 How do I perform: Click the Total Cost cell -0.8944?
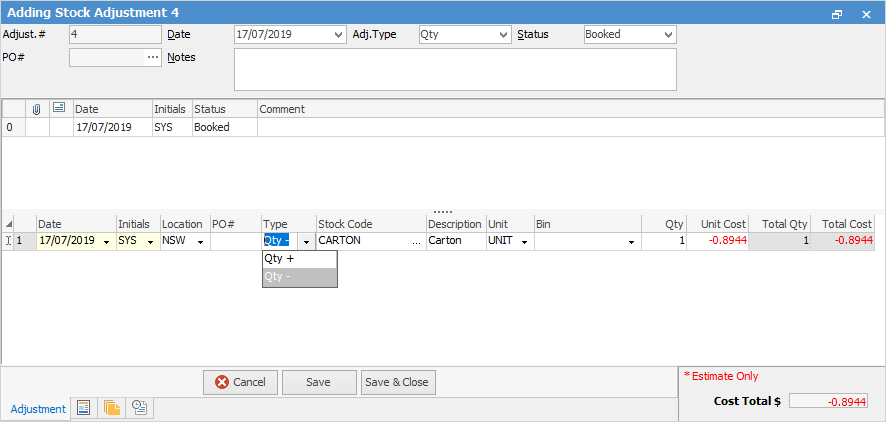[x=842, y=241]
